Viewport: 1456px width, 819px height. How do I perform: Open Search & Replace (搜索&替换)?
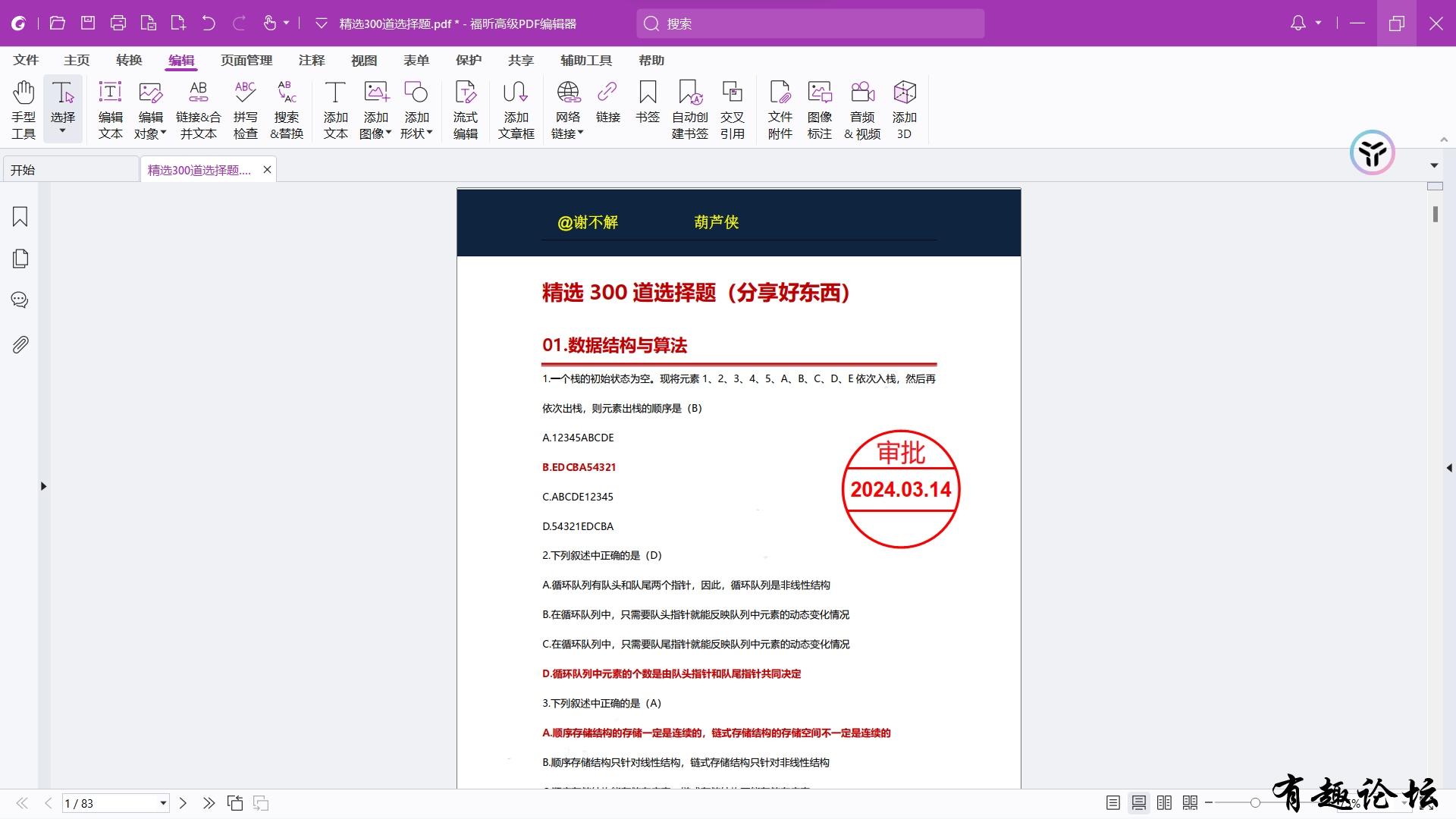point(287,110)
